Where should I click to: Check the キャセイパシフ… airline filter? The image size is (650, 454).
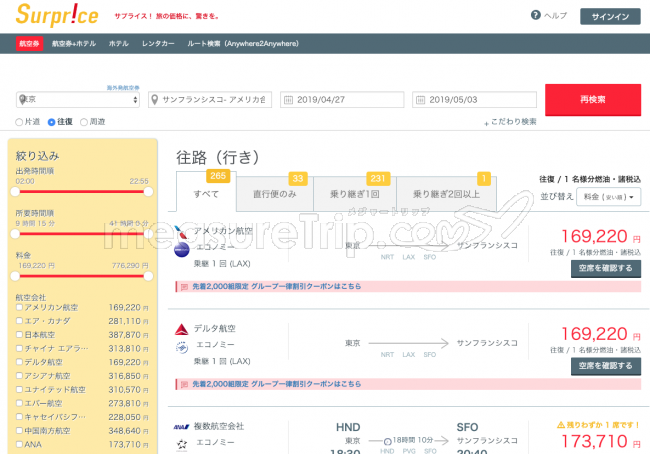[x=19, y=417]
